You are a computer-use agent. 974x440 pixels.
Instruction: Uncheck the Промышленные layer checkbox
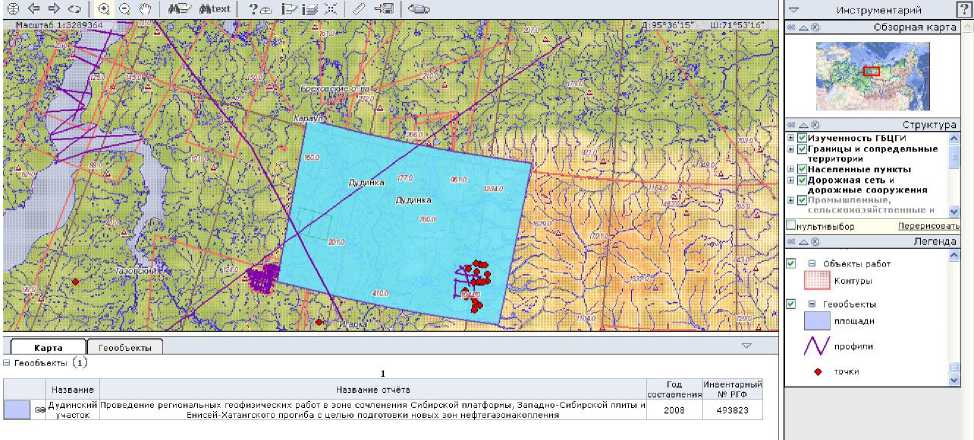pos(802,201)
